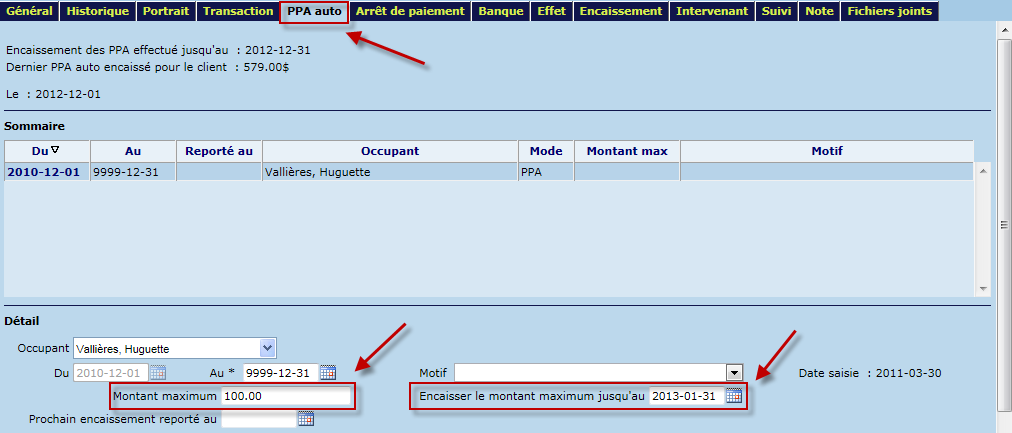The height and width of the screenshot is (433, 1012).
Task: Open the Motif dropdown list
Action: [734, 373]
